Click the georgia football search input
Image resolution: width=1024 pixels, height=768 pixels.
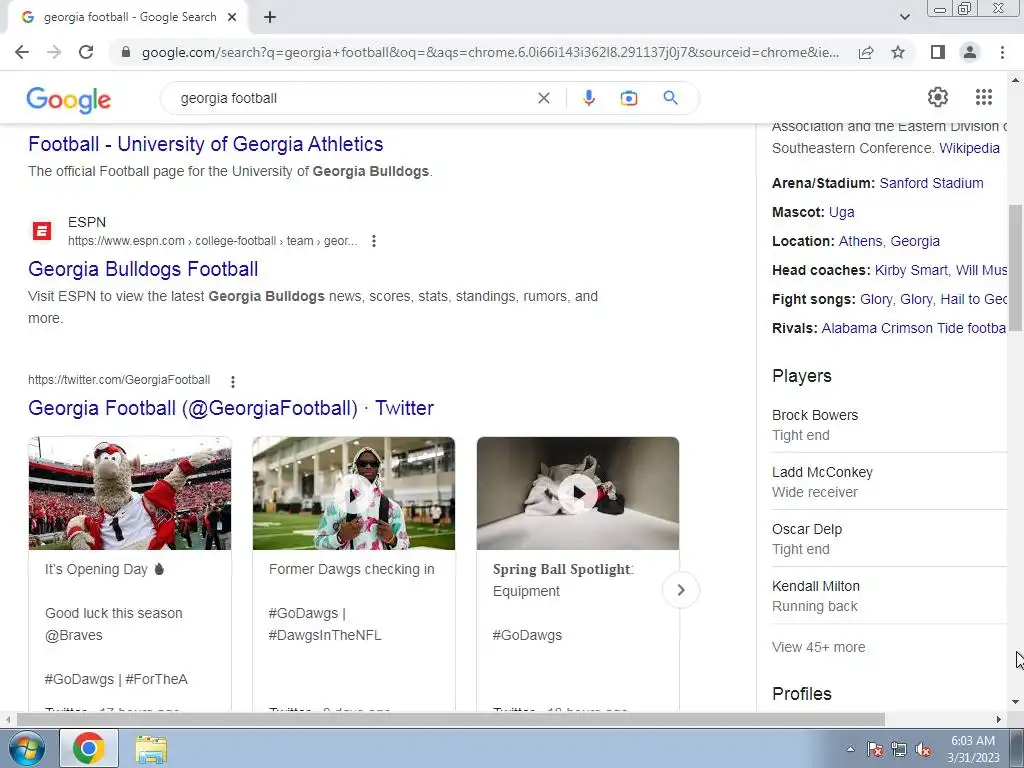coord(353,98)
